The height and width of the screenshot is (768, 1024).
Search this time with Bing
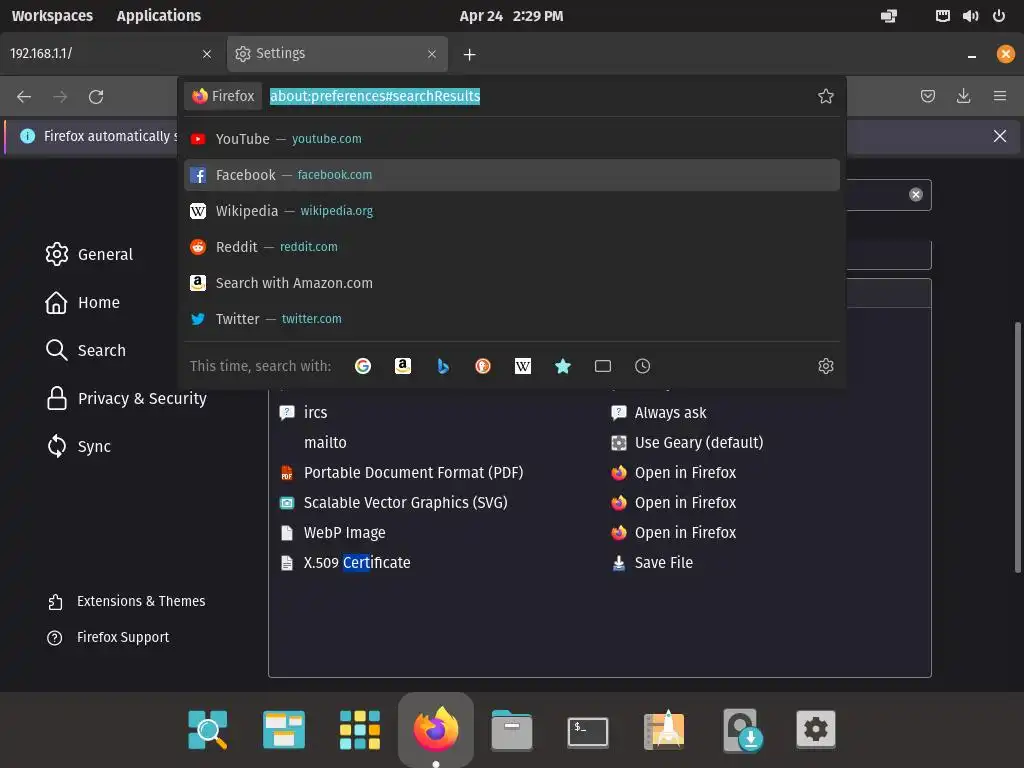443,366
